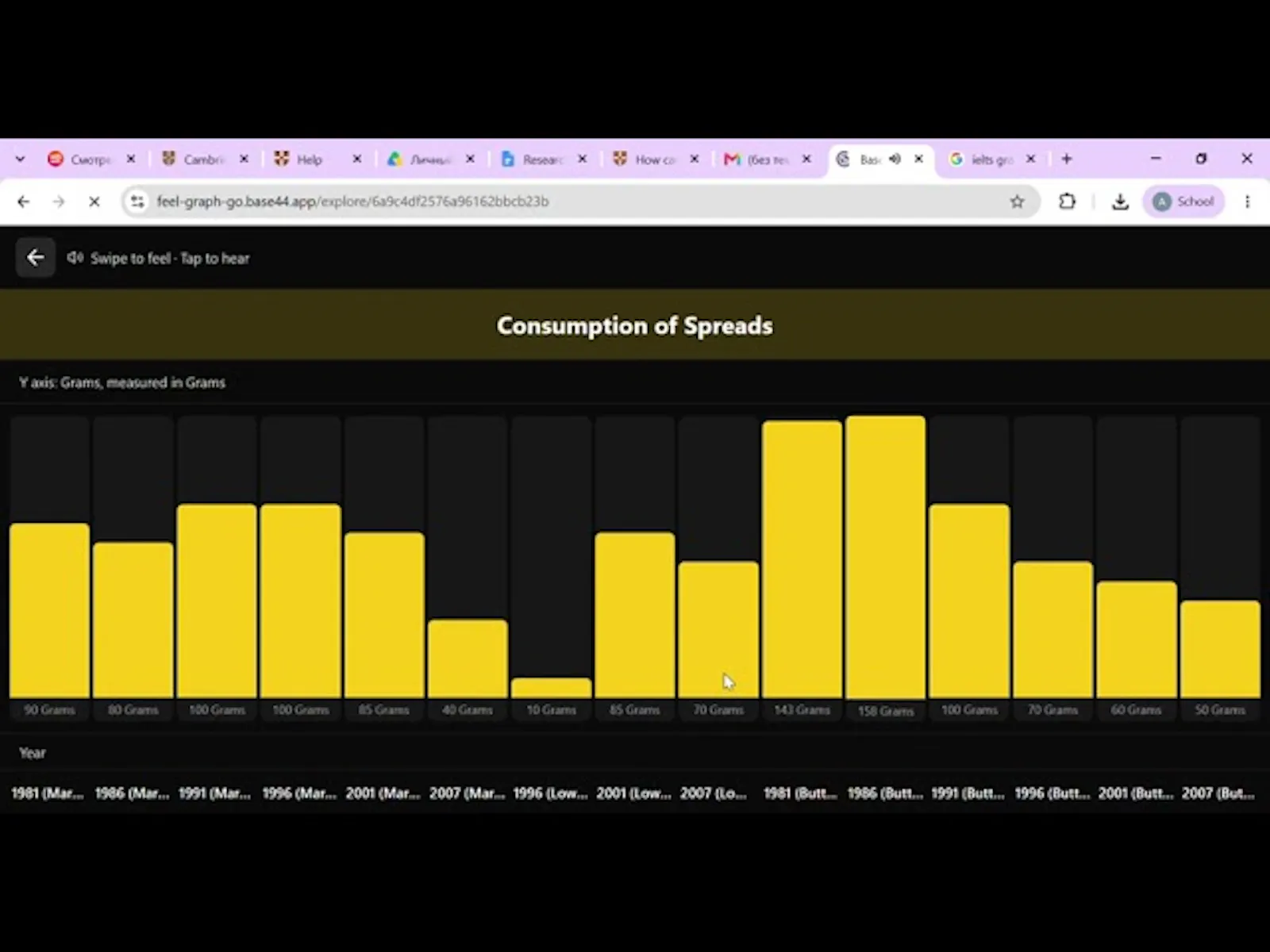Mute the audio icon on the Base44 tab

coord(895,159)
